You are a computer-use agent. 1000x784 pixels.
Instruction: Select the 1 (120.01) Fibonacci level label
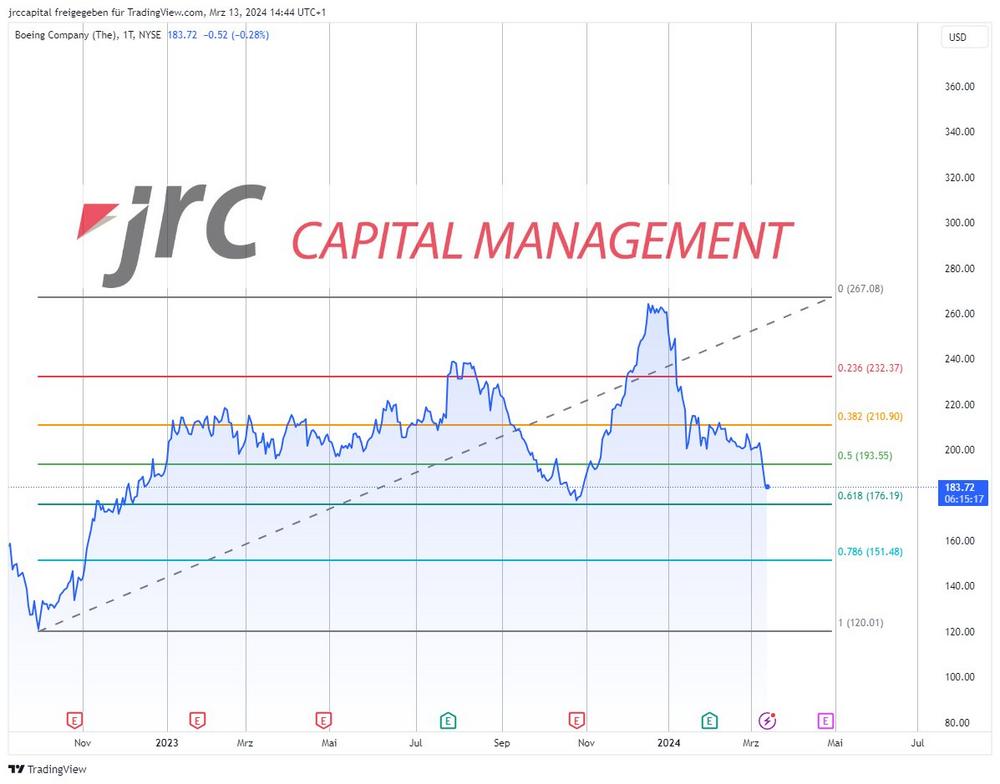[860, 623]
